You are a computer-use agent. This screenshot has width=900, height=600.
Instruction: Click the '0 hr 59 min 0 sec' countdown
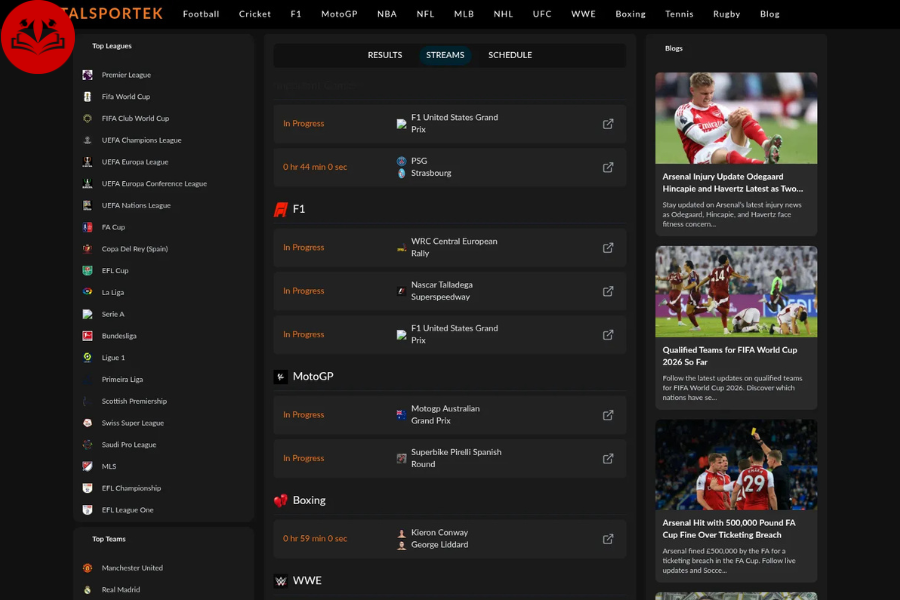coord(315,539)
